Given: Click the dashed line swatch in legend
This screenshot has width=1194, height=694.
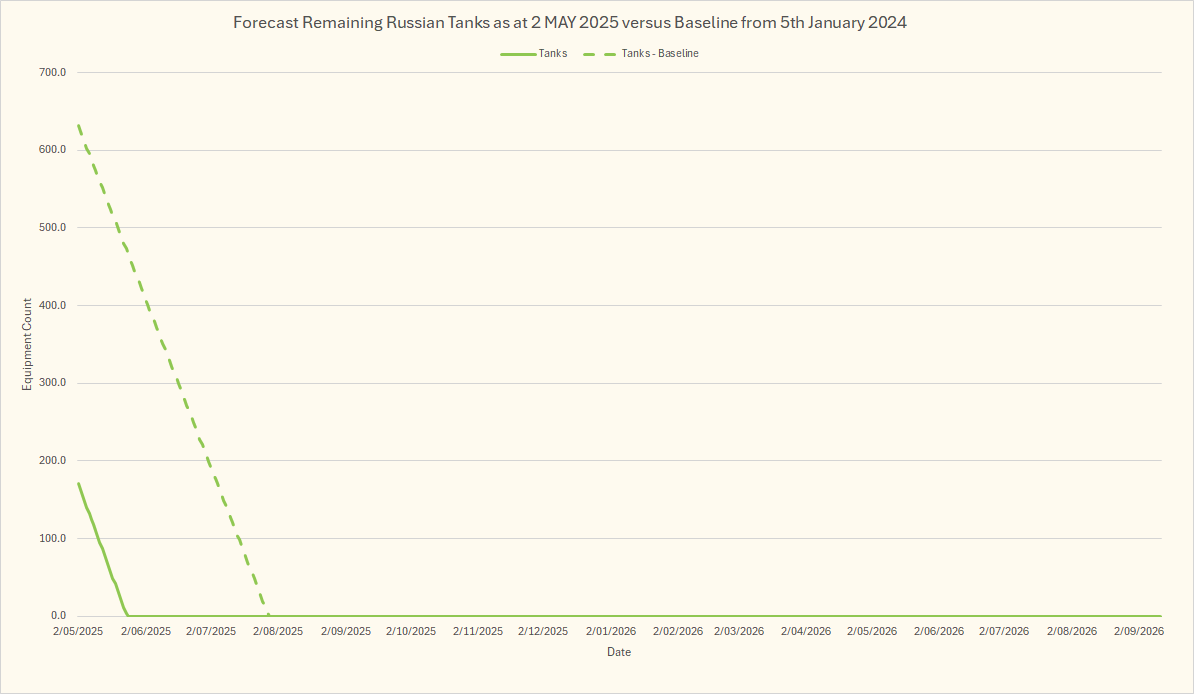Looking at the screenshot, I should 599,53.
